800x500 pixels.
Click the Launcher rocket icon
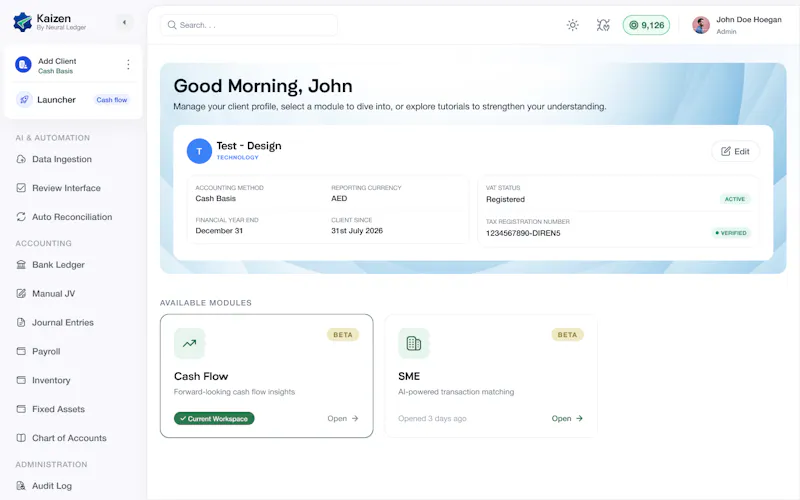pyautogui.click(x=24, y=99)
